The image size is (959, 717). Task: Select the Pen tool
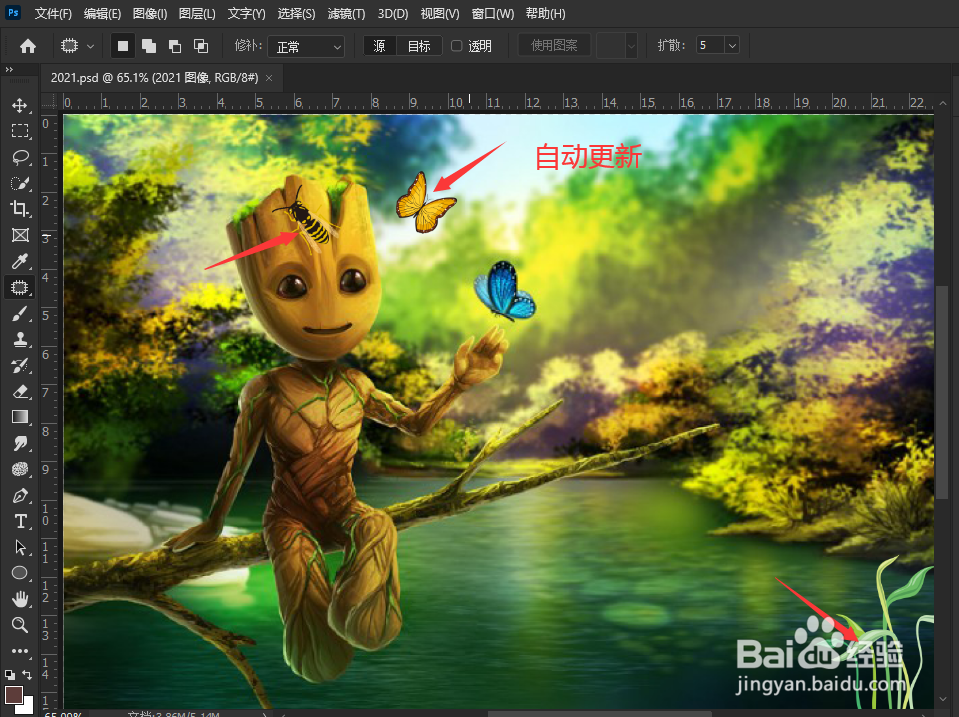20,496
